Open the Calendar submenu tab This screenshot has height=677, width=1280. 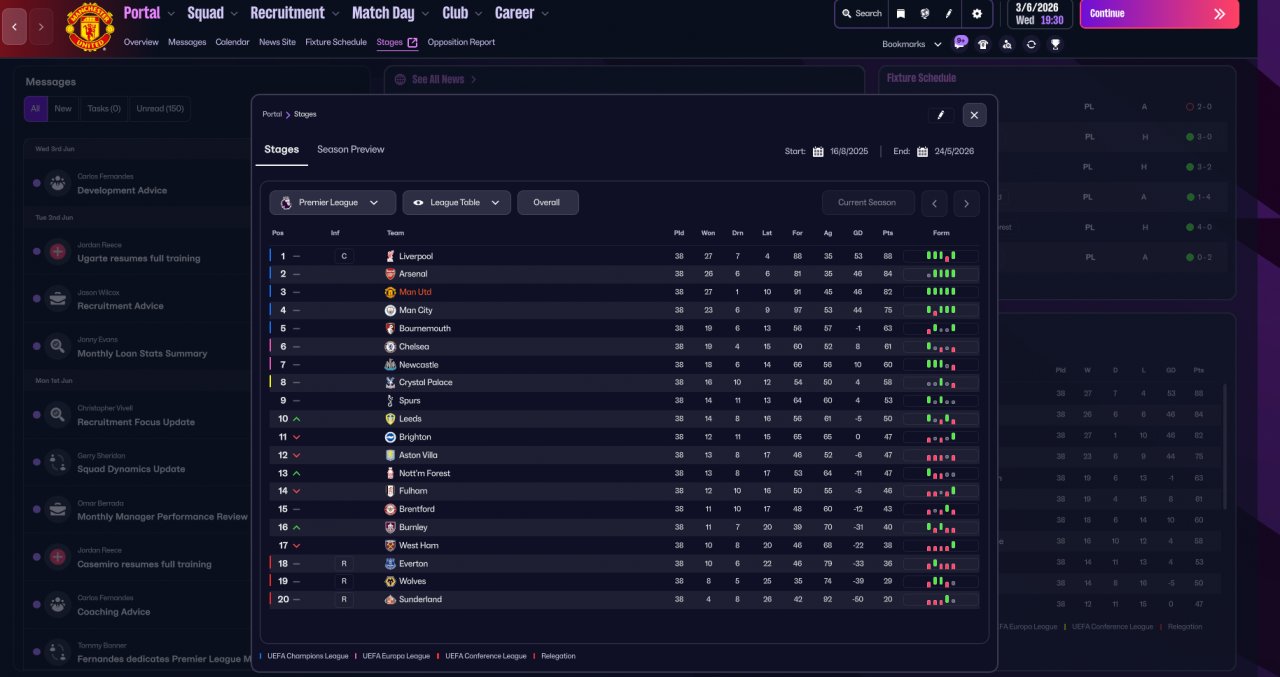coord(232,42)
